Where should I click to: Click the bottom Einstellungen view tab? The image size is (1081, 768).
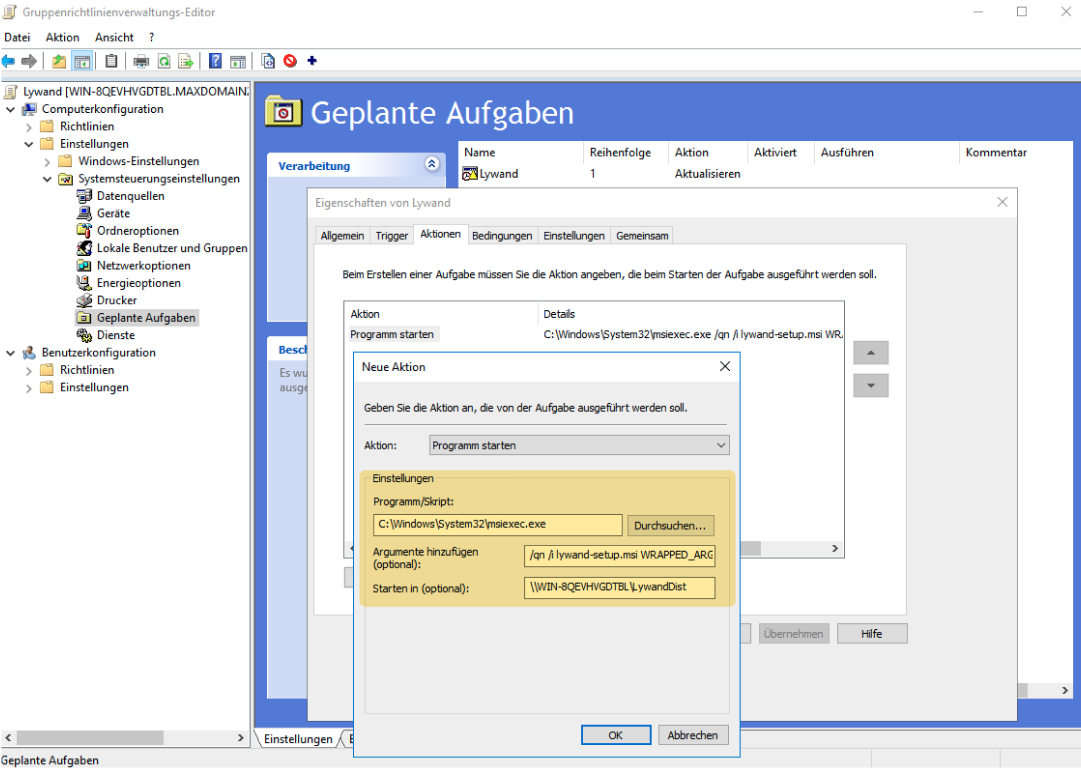tap(298, 739)
